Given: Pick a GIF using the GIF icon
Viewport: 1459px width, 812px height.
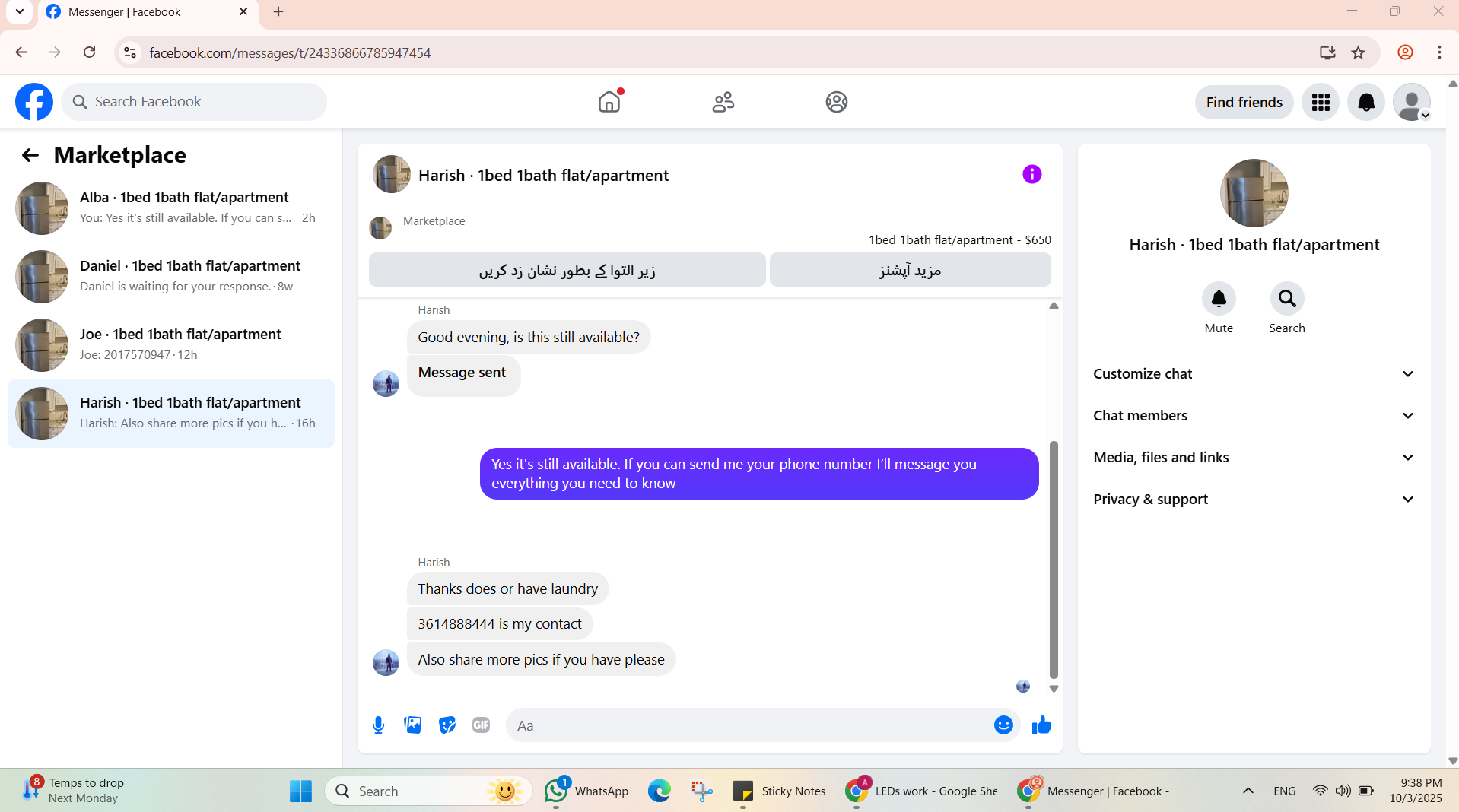Looking at the screenshot, I should (x=482, y=725).
